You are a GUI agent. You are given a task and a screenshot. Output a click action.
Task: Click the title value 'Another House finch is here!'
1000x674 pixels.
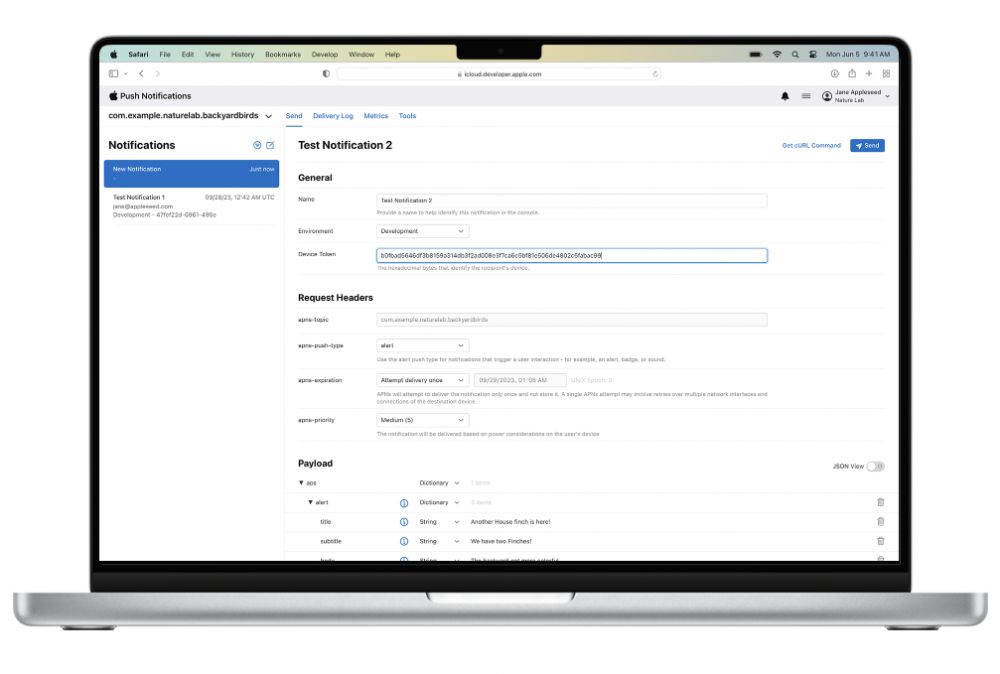click(510, 522)
